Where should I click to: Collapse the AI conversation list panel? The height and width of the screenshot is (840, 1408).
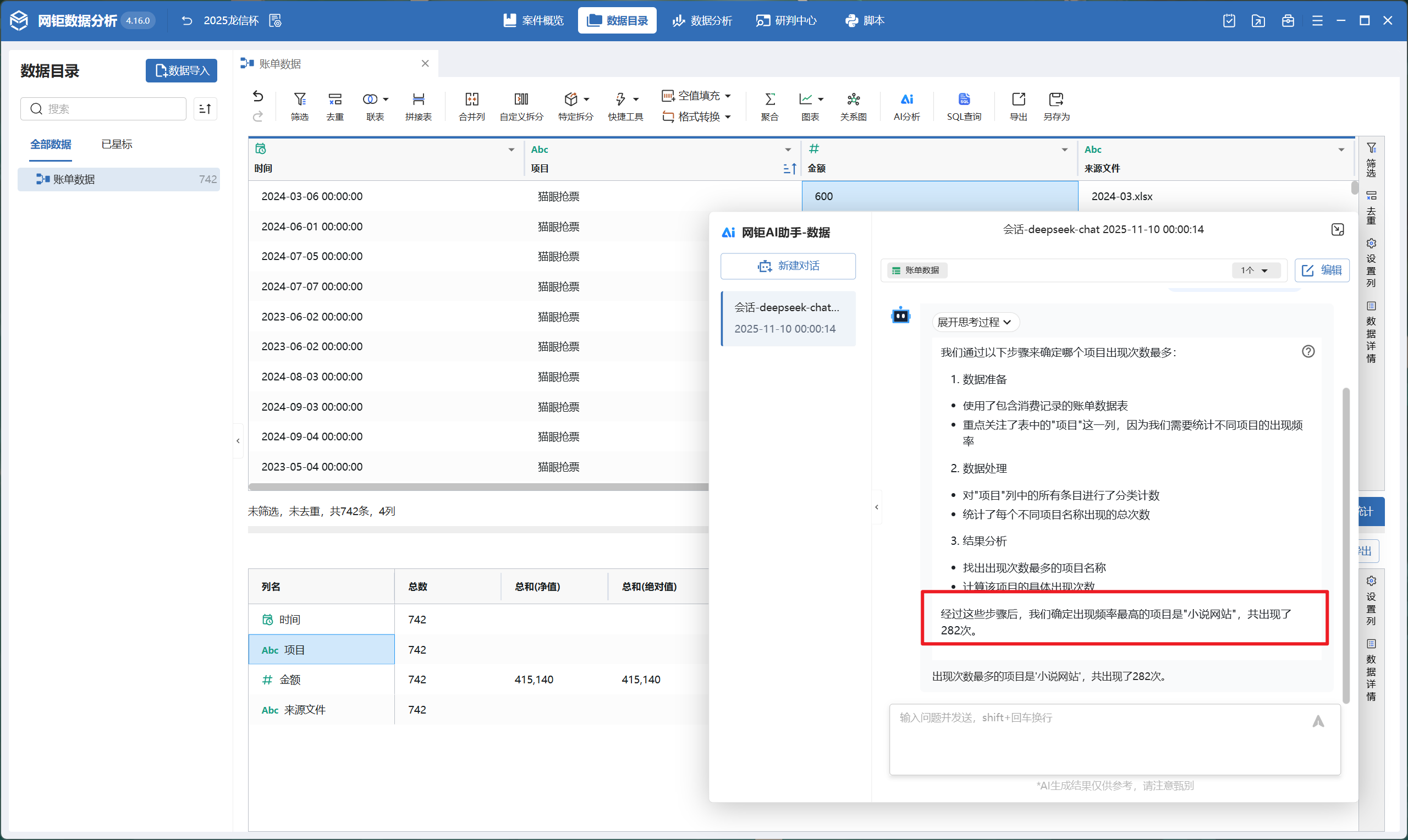(876, 507)
